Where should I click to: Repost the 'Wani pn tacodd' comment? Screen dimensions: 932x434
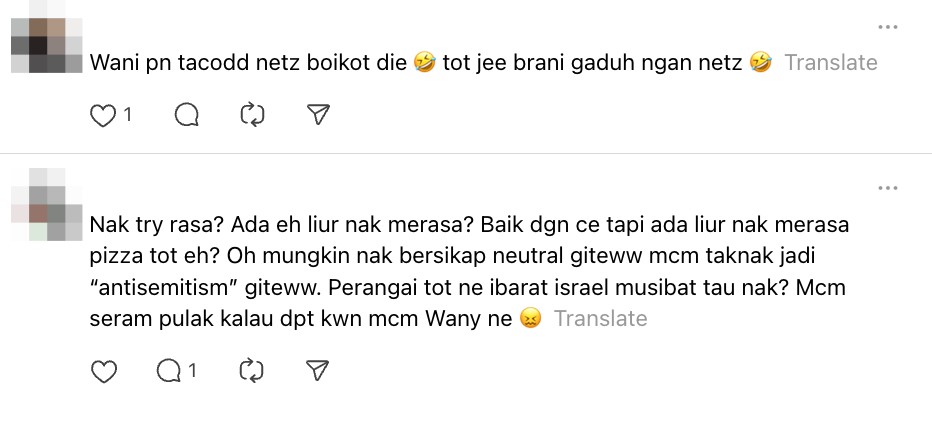click(252, 116)
